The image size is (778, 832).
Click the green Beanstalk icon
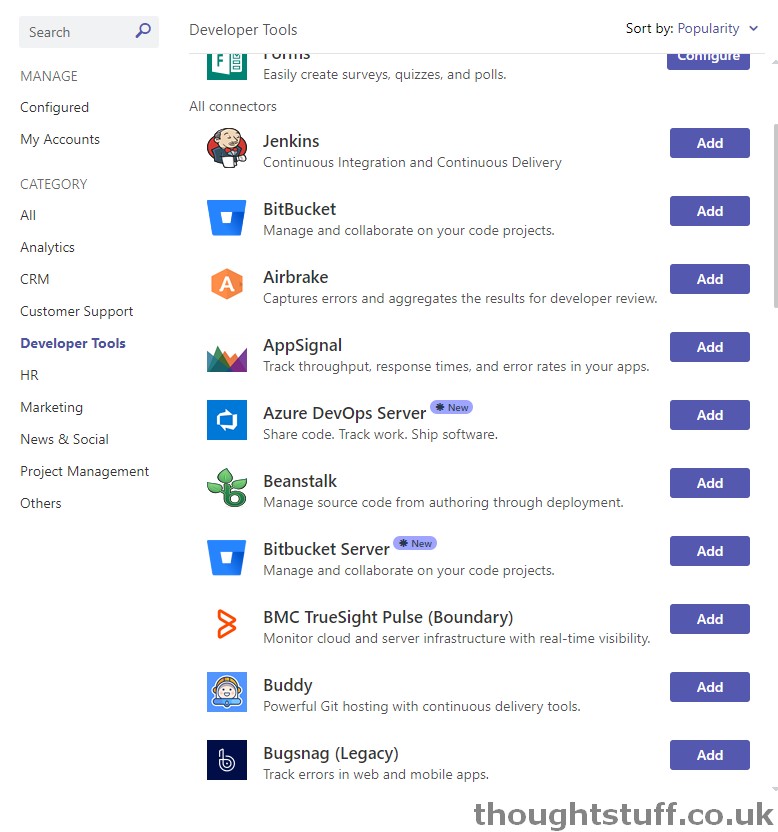227,488
